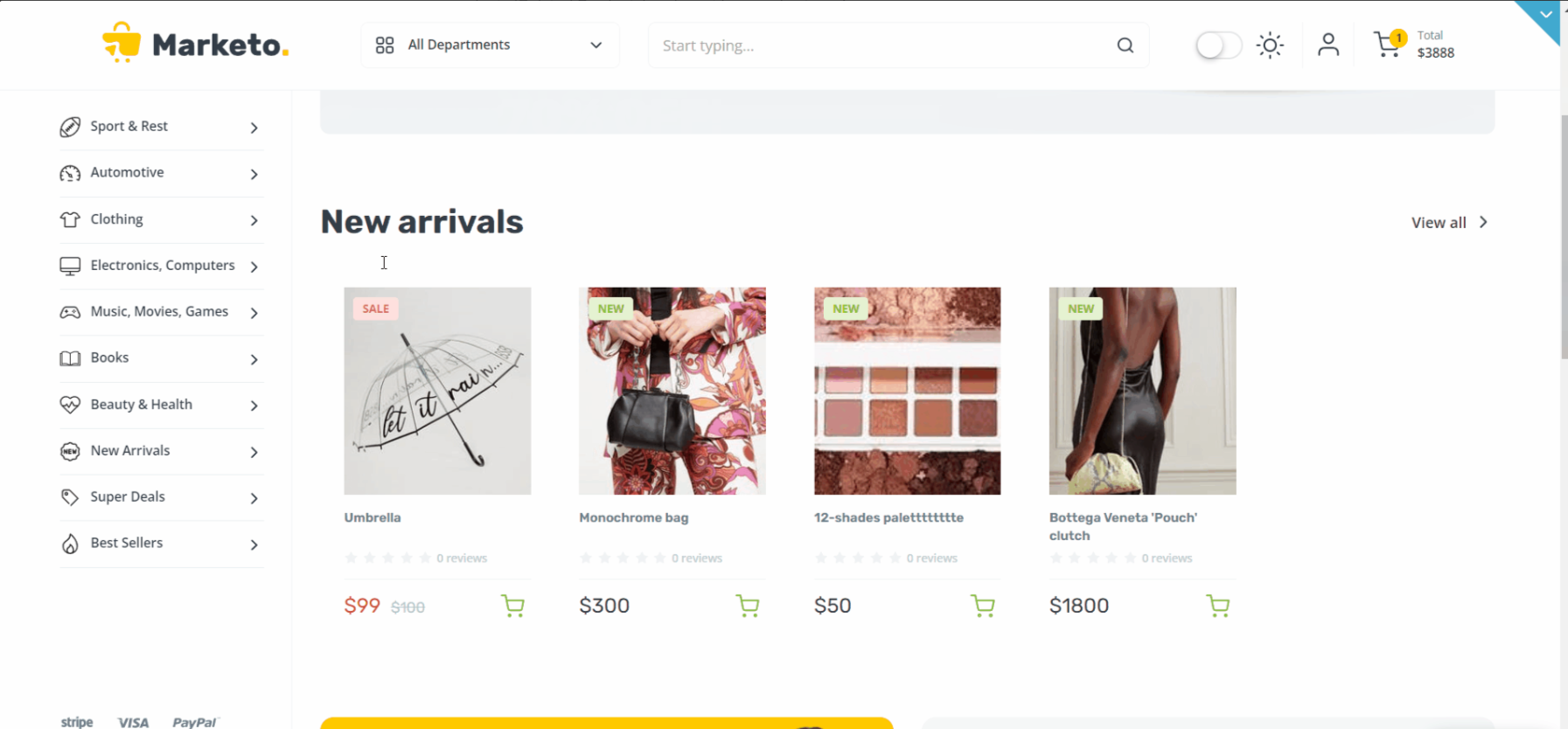Screen dimensions: 1568x729
Task: Click the sun brightness icon
Action: tap(1270, 45)
